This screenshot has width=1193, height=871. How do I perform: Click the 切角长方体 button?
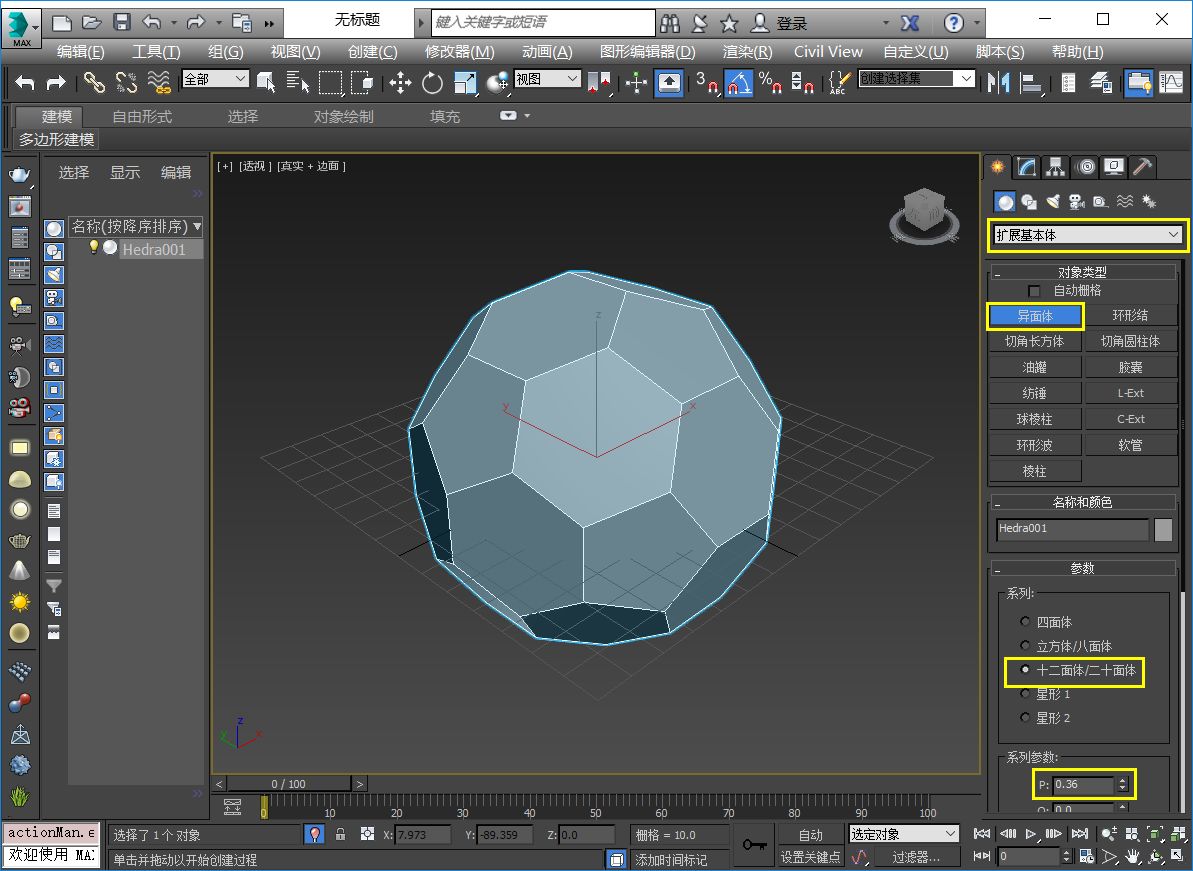(1035, 342)
